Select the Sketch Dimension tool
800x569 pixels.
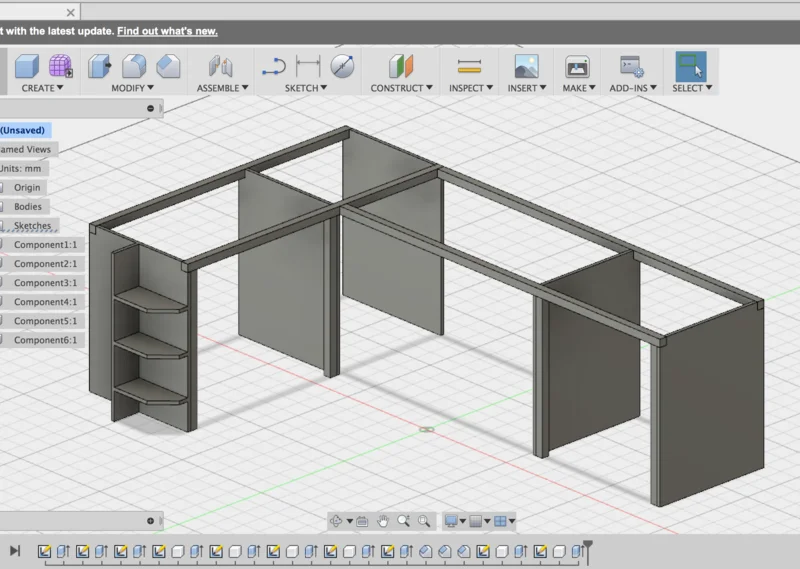point(308,66)
